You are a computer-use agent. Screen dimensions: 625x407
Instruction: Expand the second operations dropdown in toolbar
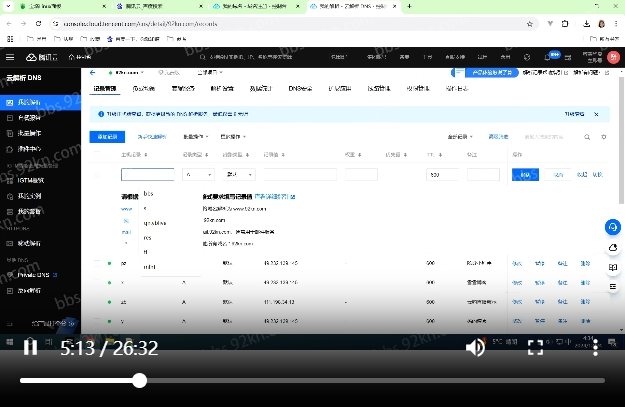tap(233, 137)
